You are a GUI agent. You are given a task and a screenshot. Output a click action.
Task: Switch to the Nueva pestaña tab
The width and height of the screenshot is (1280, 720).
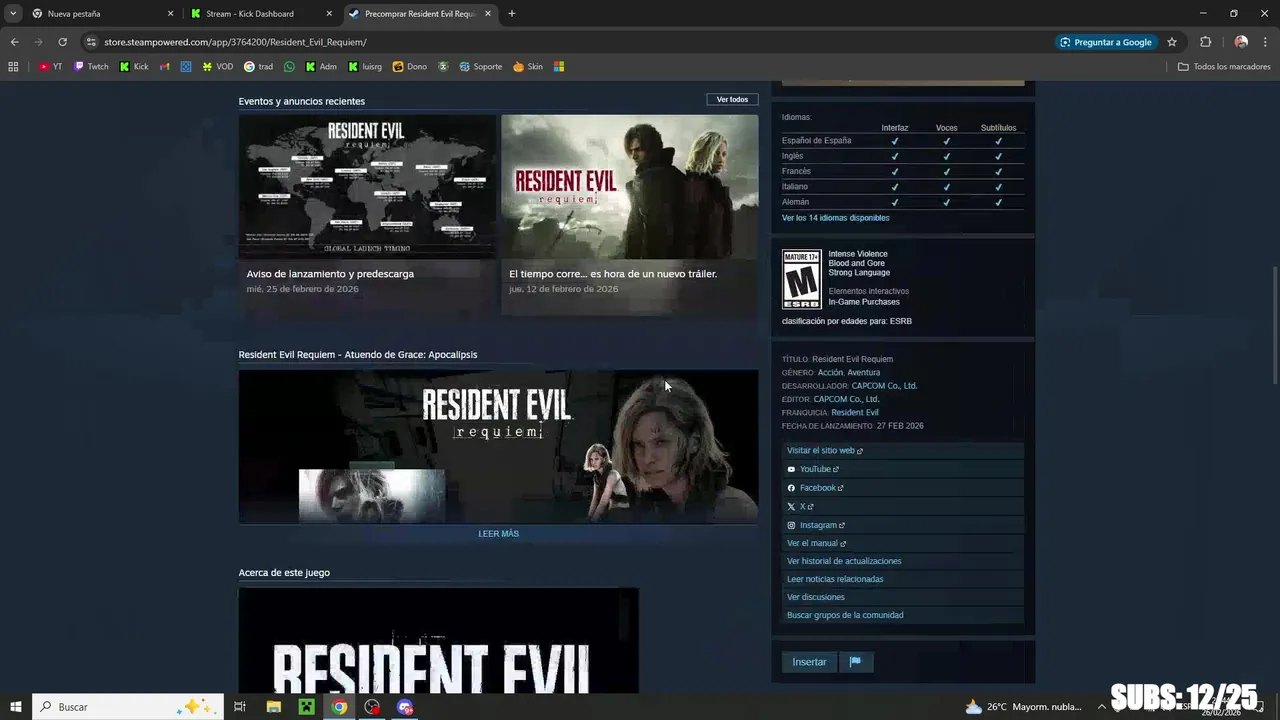[x=100, y=14]
